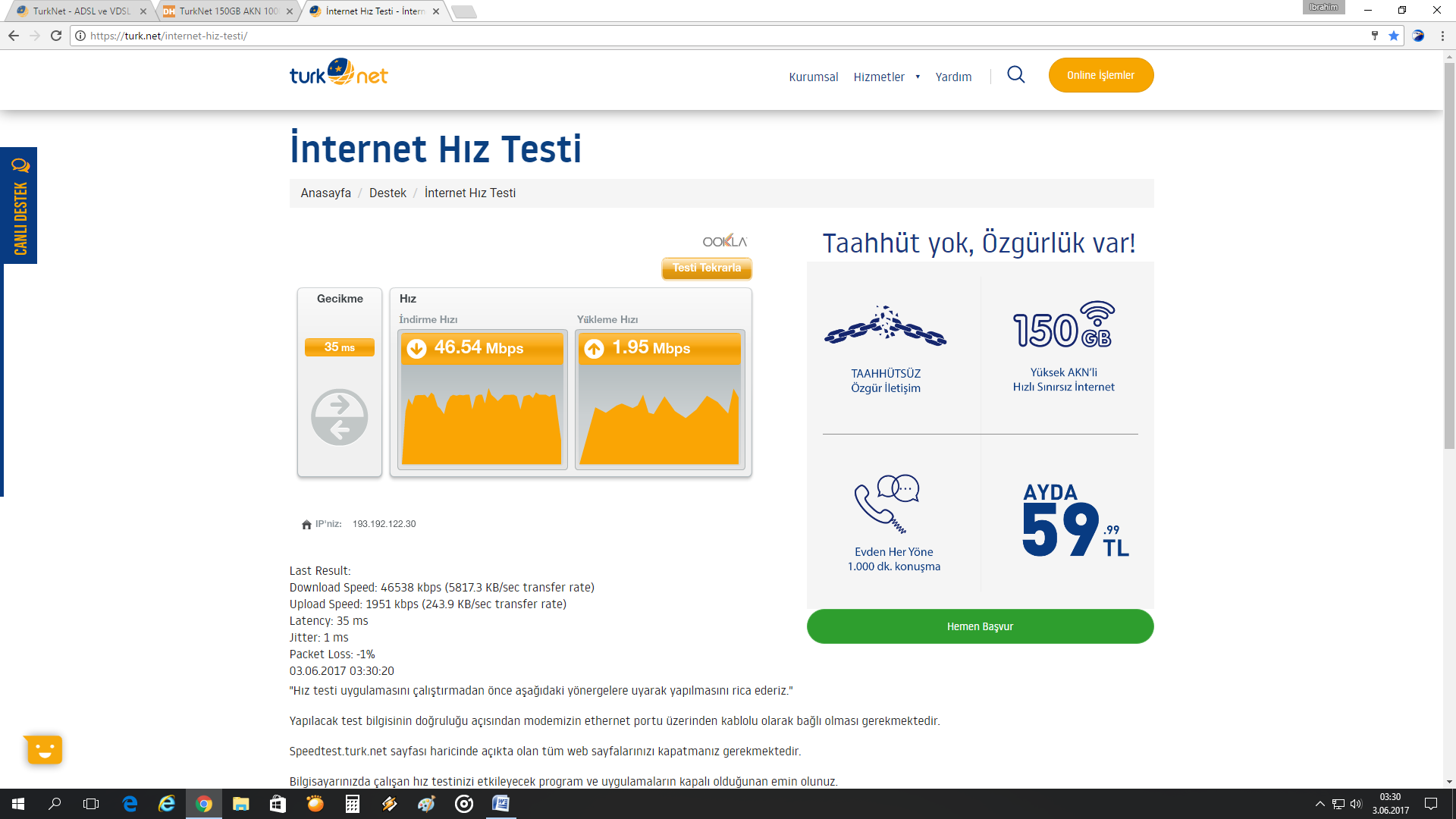The width and height of the screenshot is (1456, 819).
Task: Open the Windows Store taskbar icon
Action: pos(278,804)
